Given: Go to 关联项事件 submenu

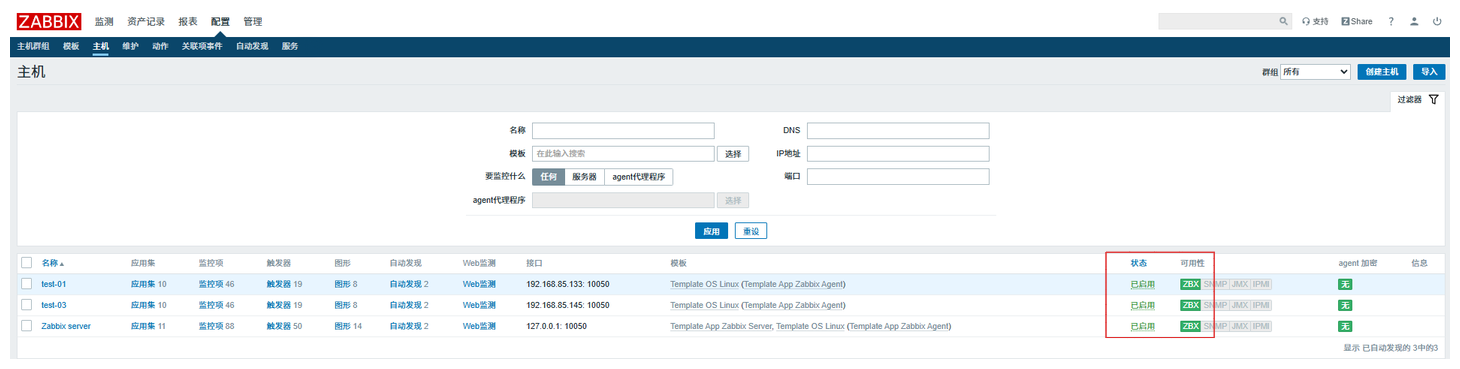Looking at the screenshot, I should pos(202,46).
